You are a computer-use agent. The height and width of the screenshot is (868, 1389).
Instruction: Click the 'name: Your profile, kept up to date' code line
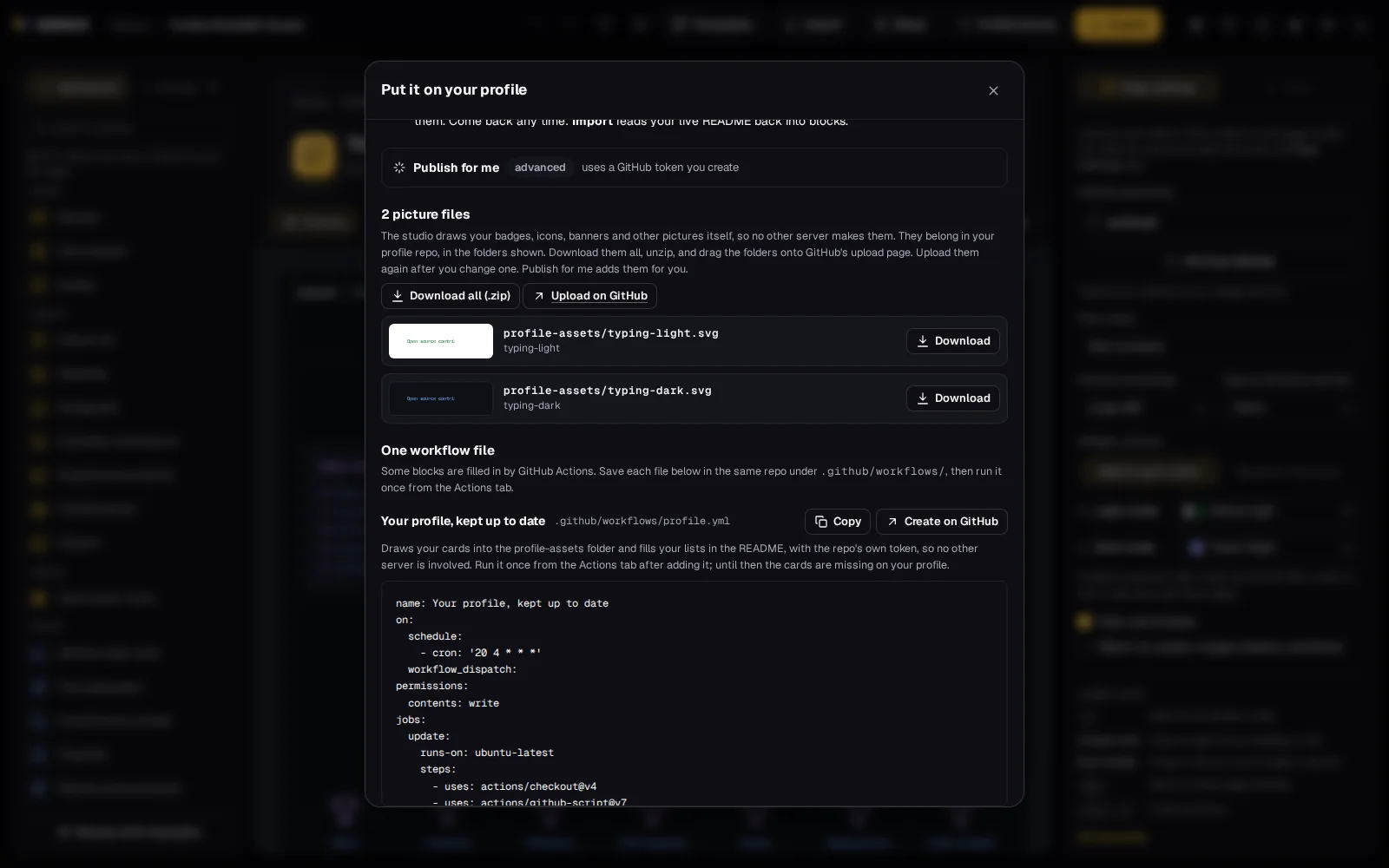[x=502, y=603]
